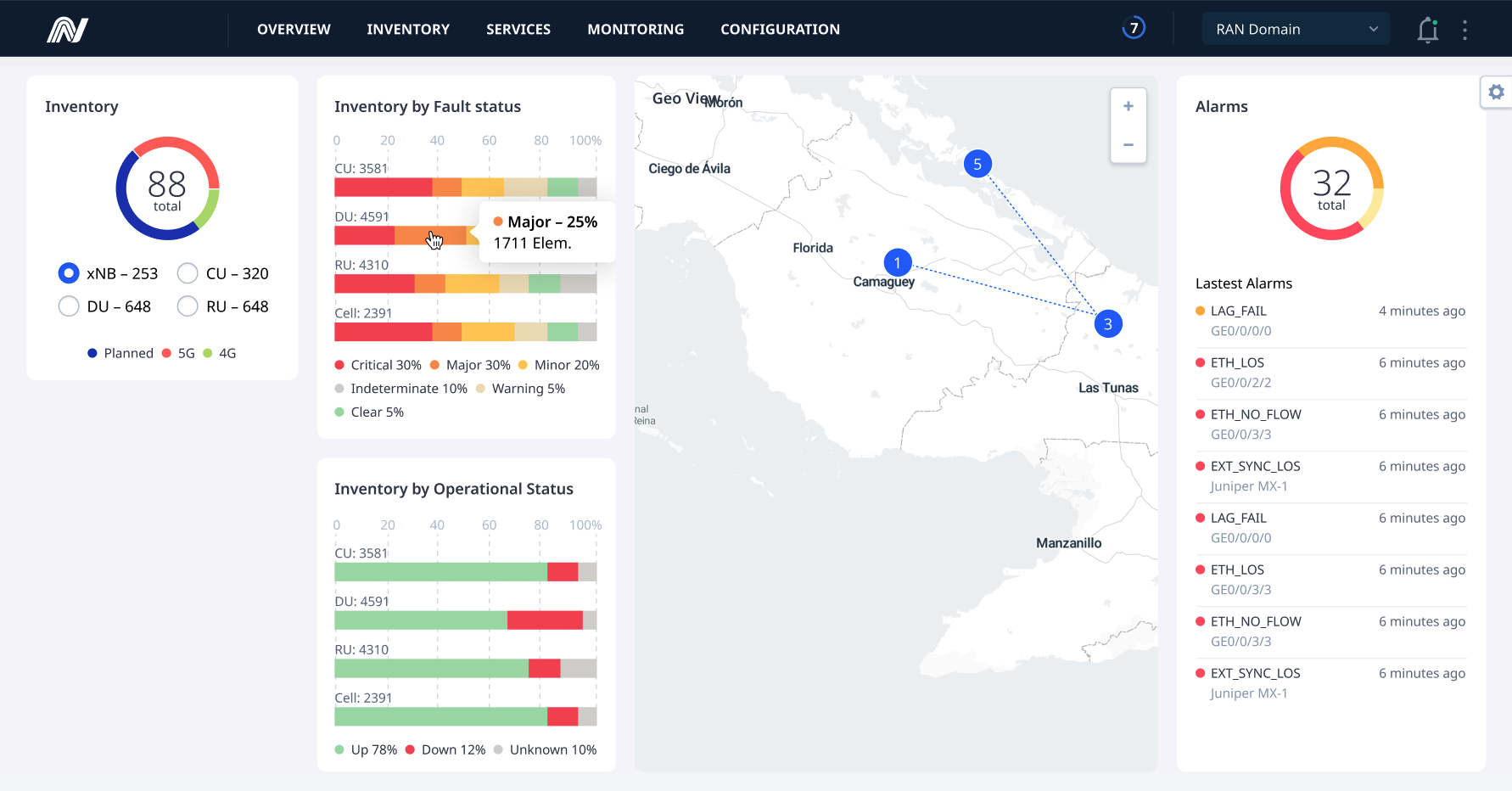Expand the RAN Domain dropdown
Image resolution: width=1512 pixels, height=791 pixels.
pos(1295,30)
